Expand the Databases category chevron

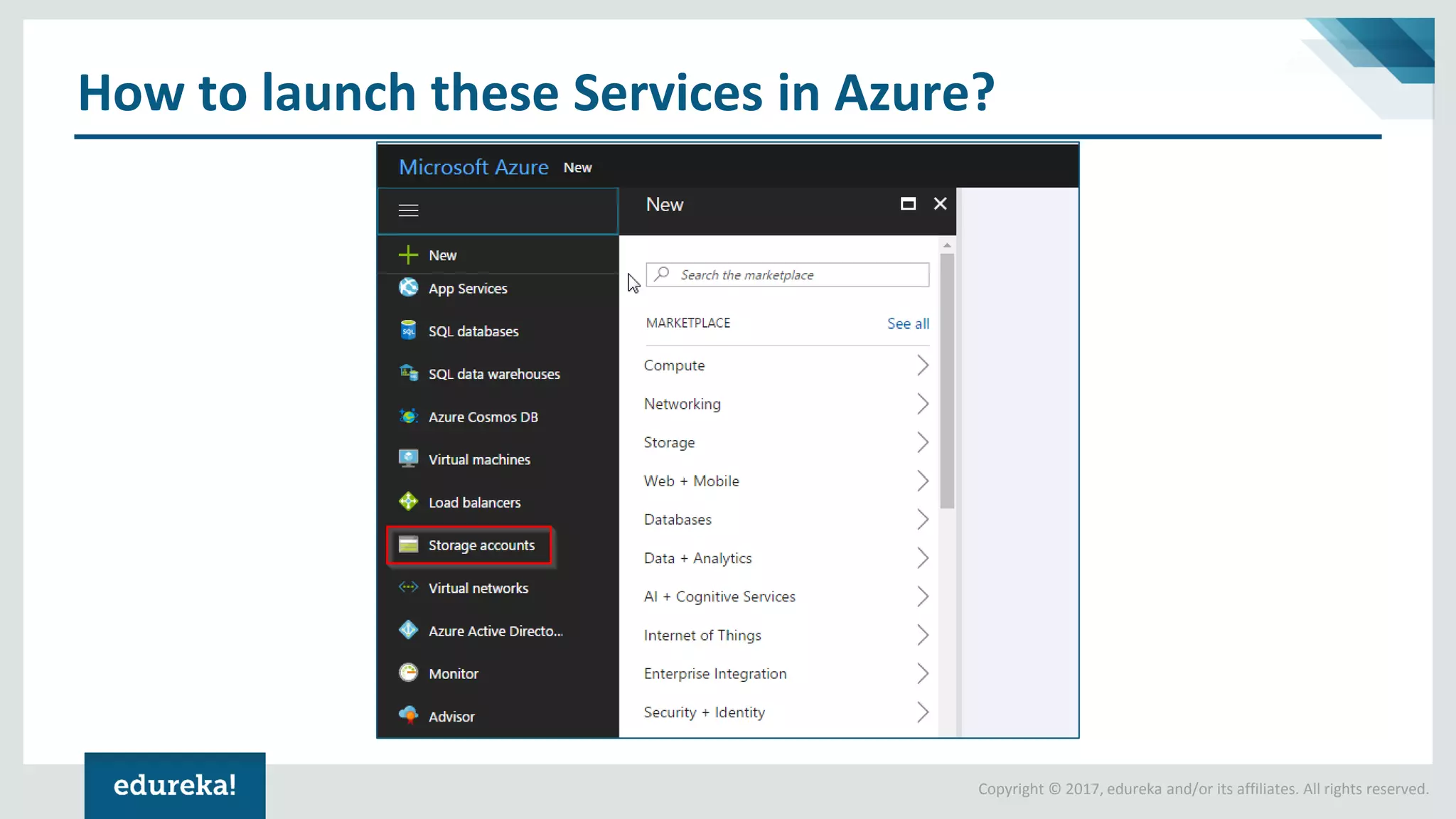(x=922, y=520)
